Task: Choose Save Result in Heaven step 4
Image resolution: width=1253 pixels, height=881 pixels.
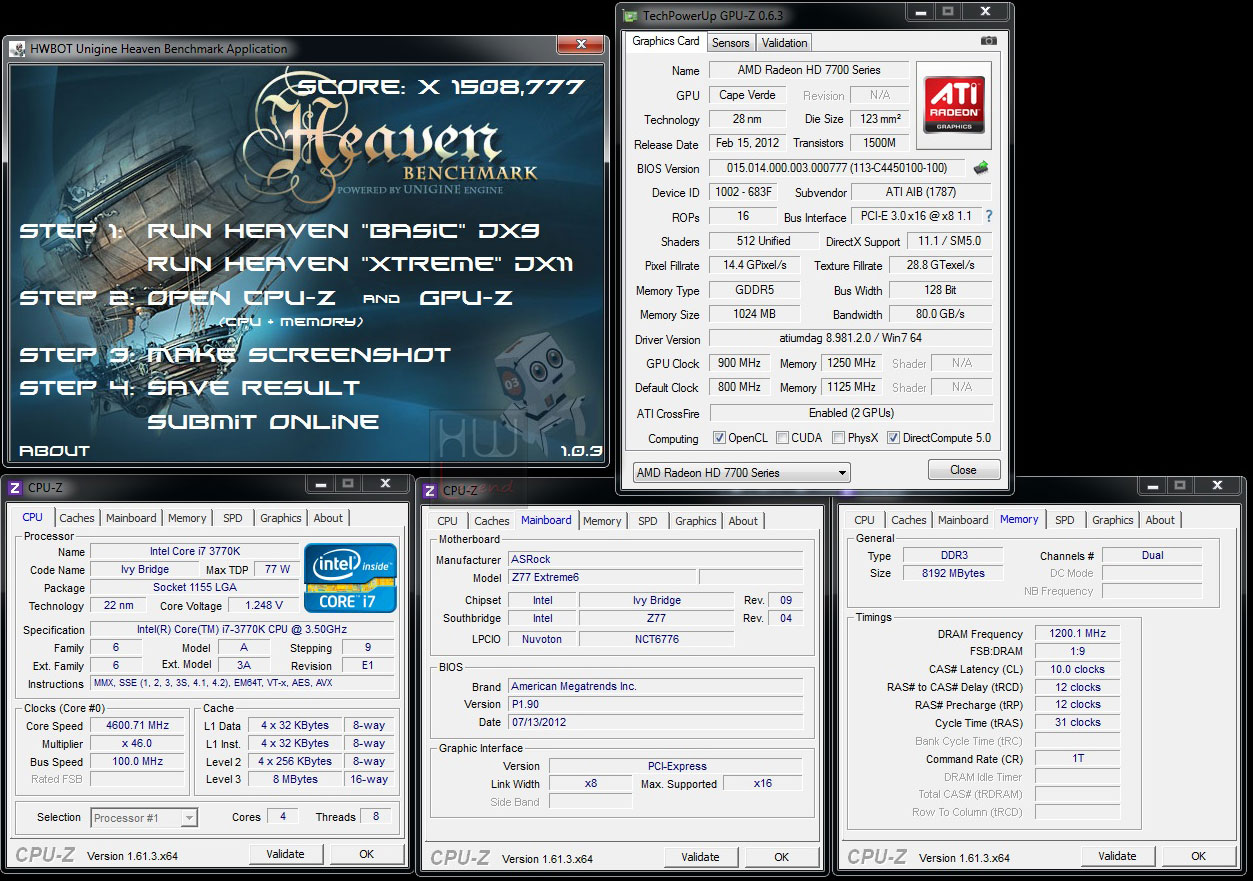Action: 253,388
